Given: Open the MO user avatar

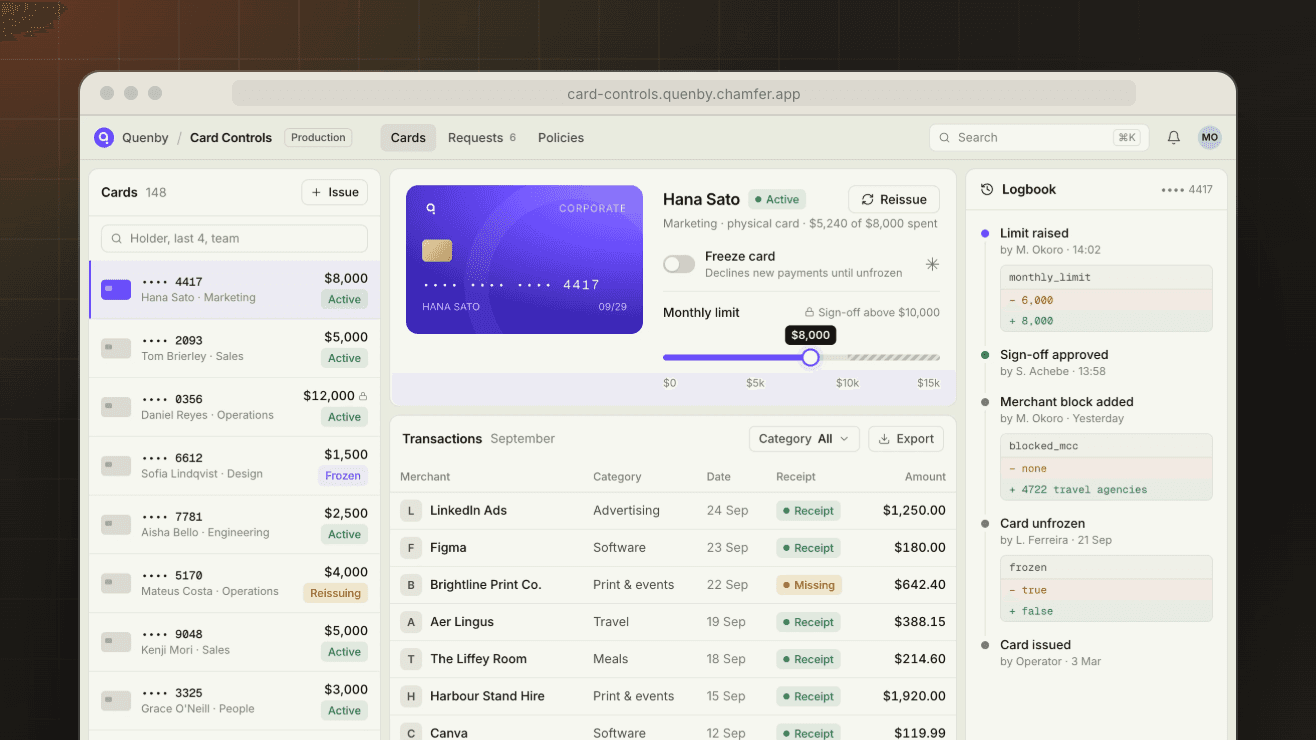Looking at the screenshot, I should point(1210,138).
